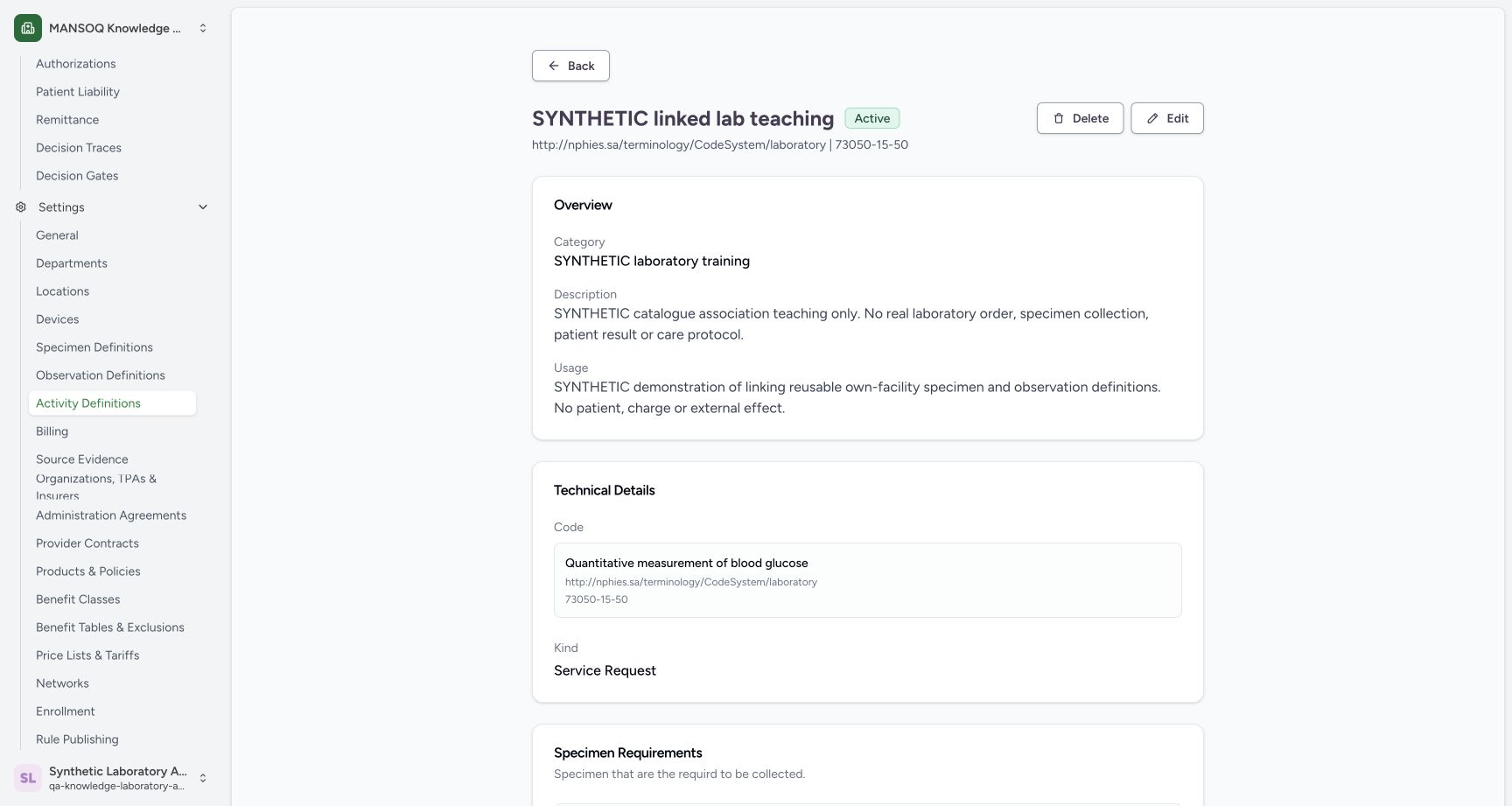
Task: Select General settings
Action: click(x=57, y=235)
